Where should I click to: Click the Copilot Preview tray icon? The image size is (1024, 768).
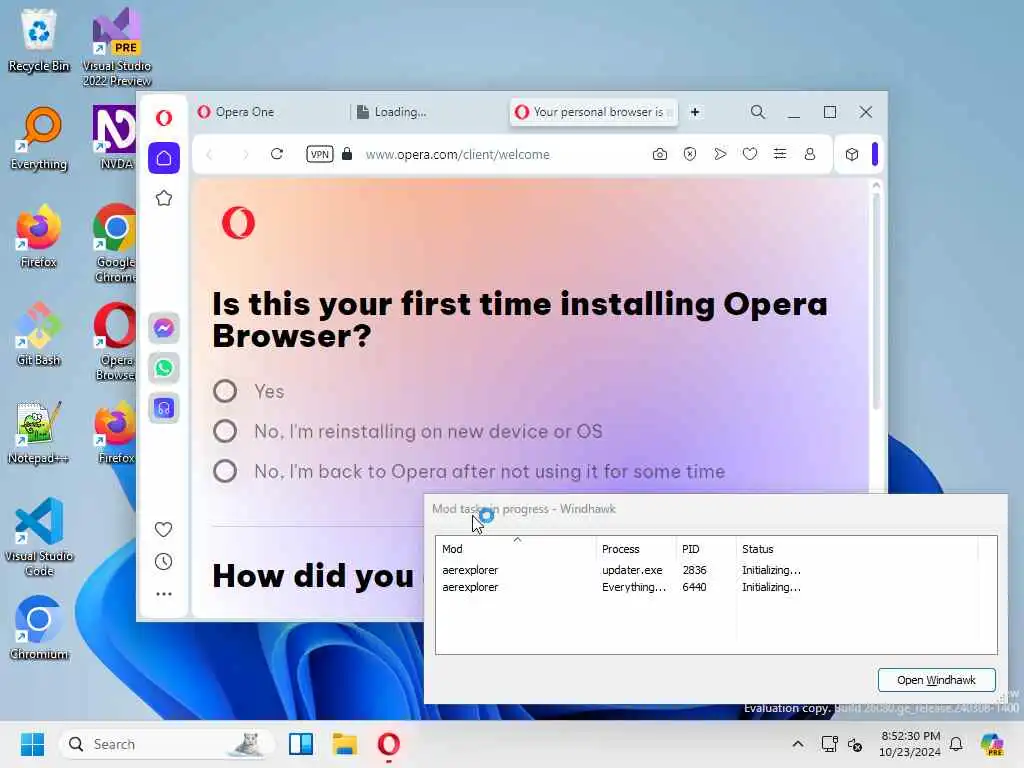pos(992,744)
